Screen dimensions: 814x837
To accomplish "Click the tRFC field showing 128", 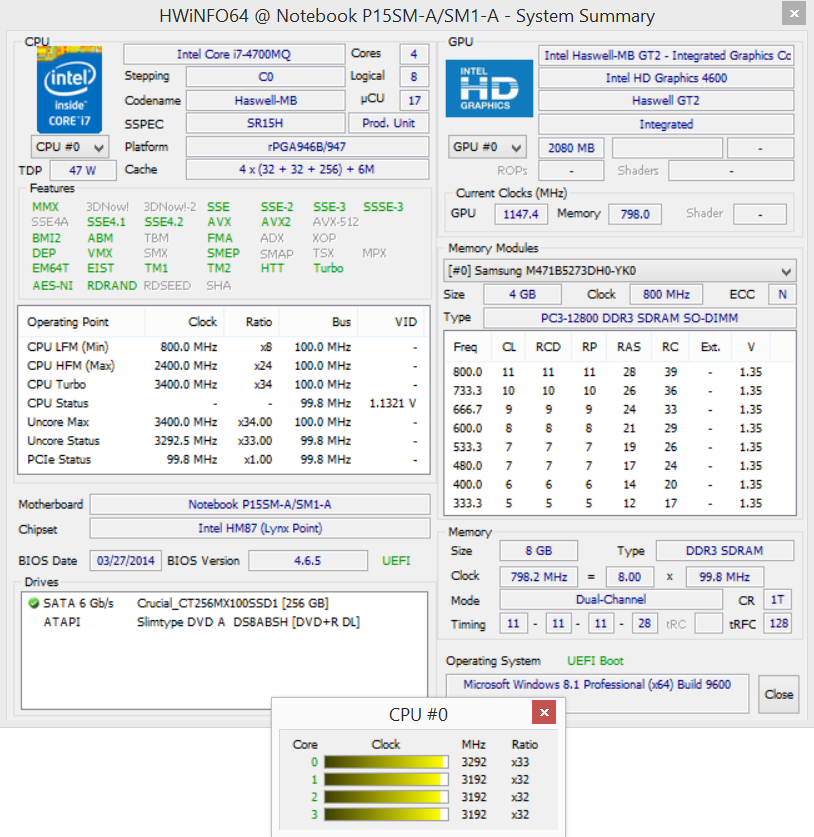I will click(778, 623).
